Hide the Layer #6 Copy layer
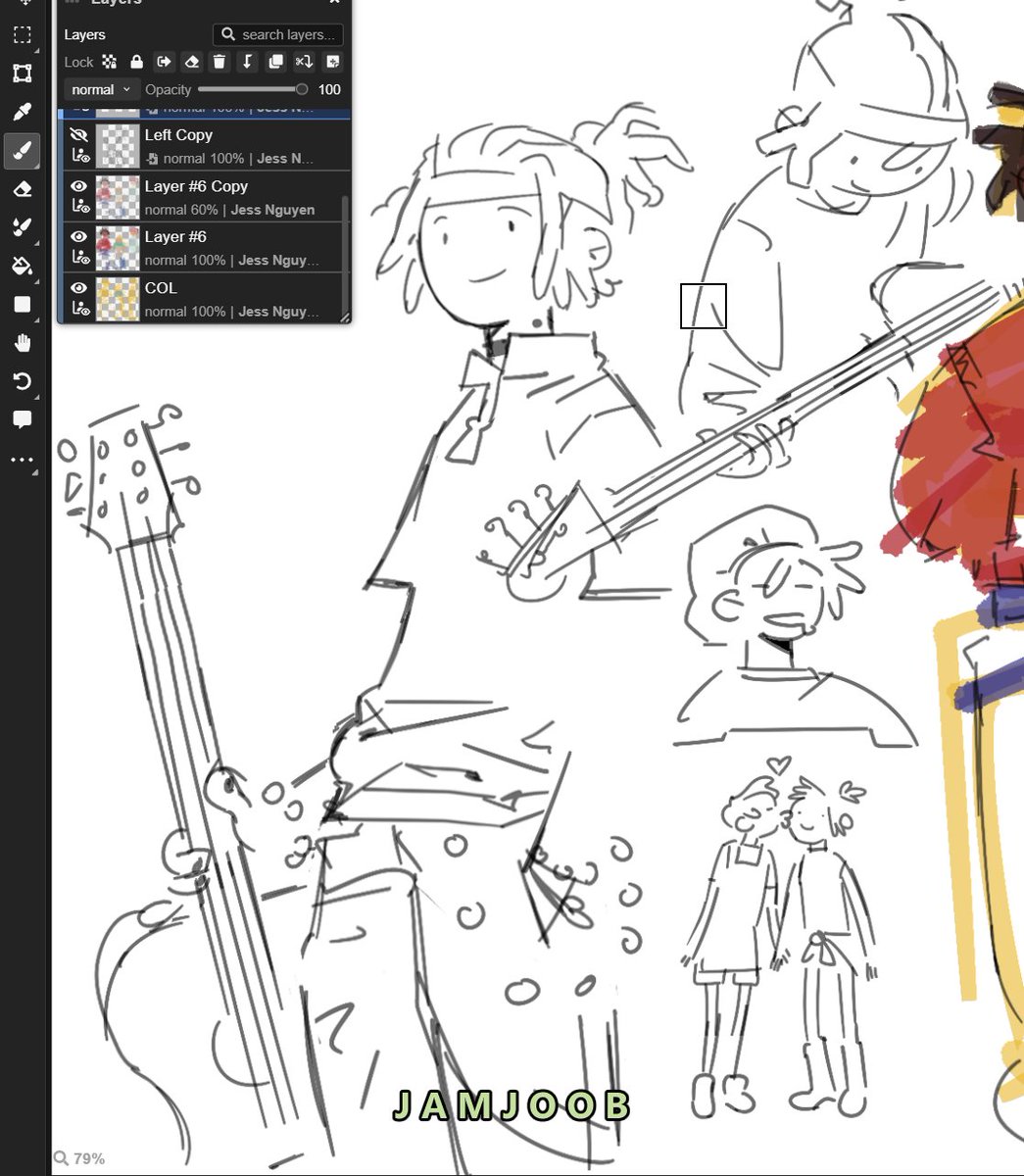1024x1176 pixels. point(79,186)
